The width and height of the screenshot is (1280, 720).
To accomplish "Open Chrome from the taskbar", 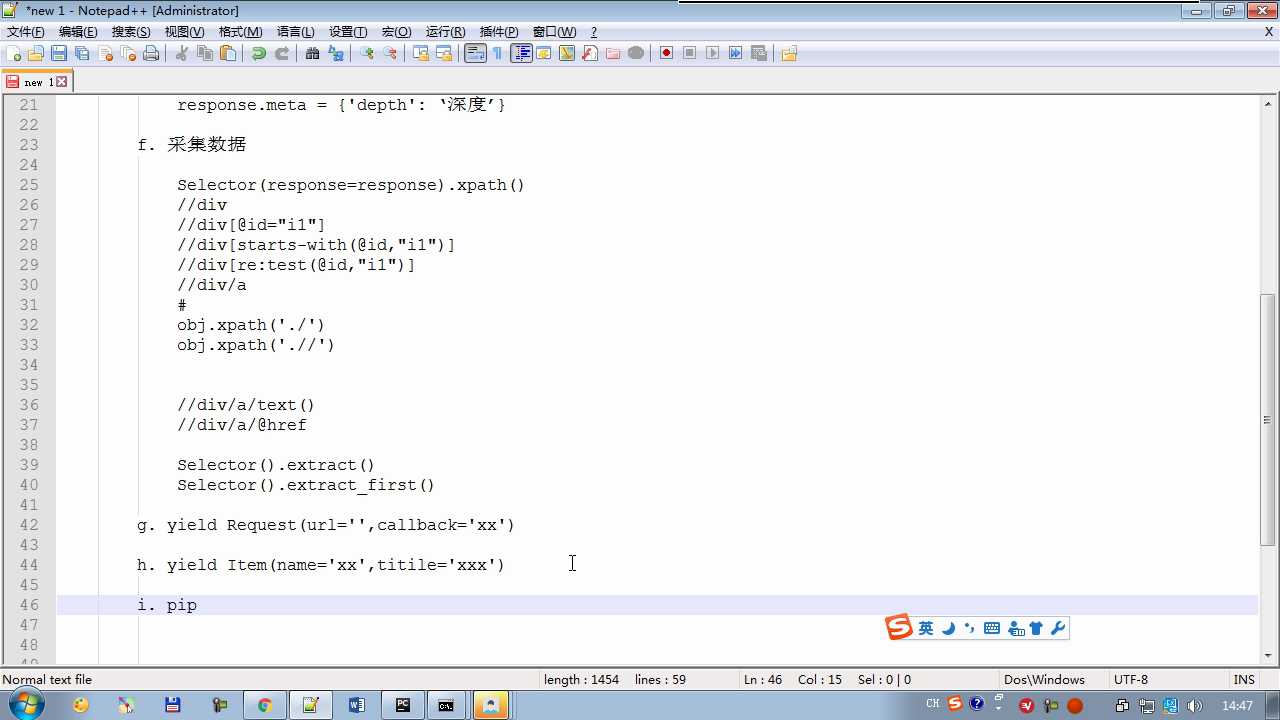I will (x=265, y=705).
